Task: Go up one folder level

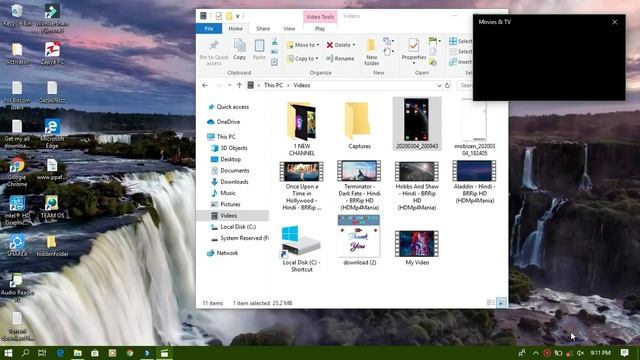Action: [x=239, y=86]
